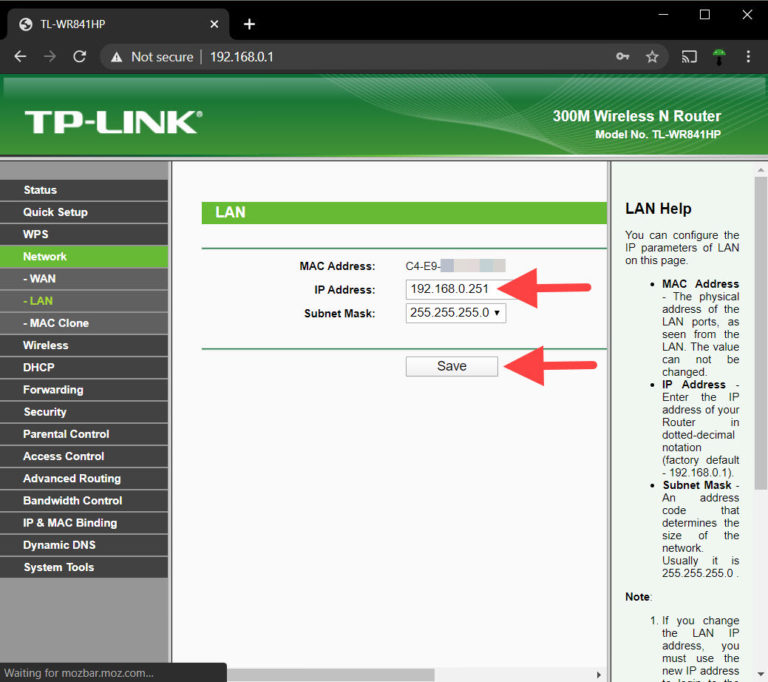Open the Status menu item

click(x=84, y=190)
